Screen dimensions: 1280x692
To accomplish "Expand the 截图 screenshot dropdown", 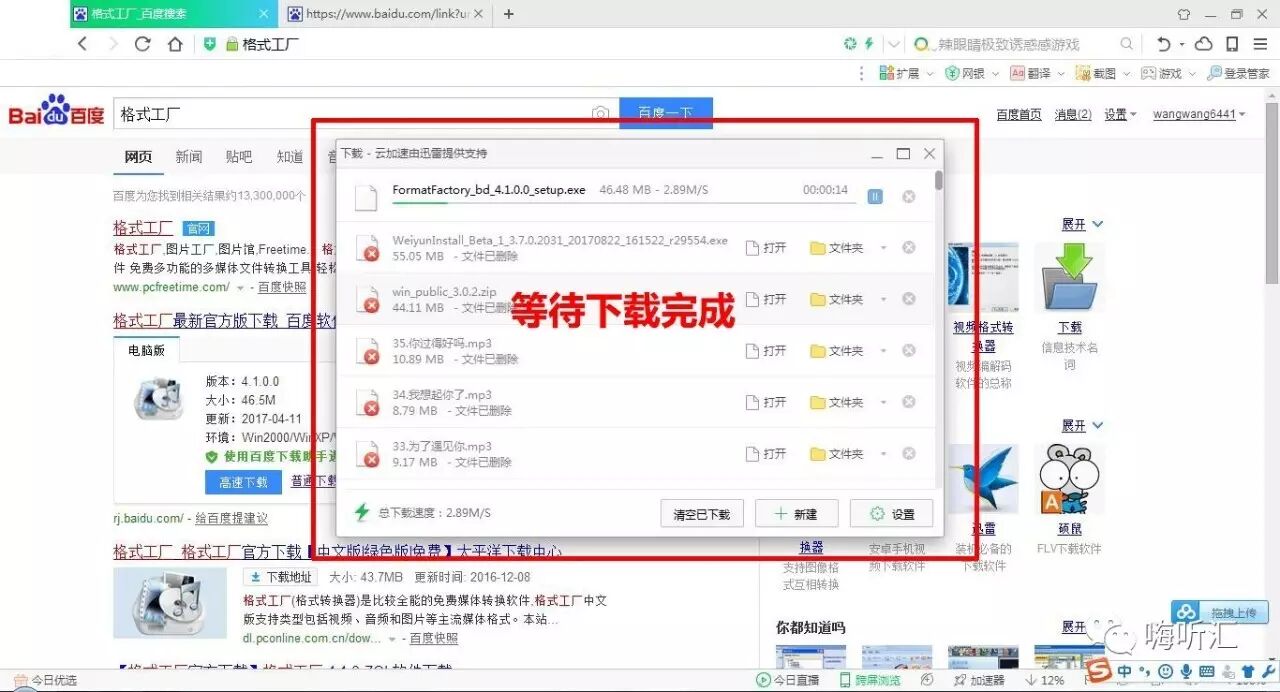I will (1126, 73).
